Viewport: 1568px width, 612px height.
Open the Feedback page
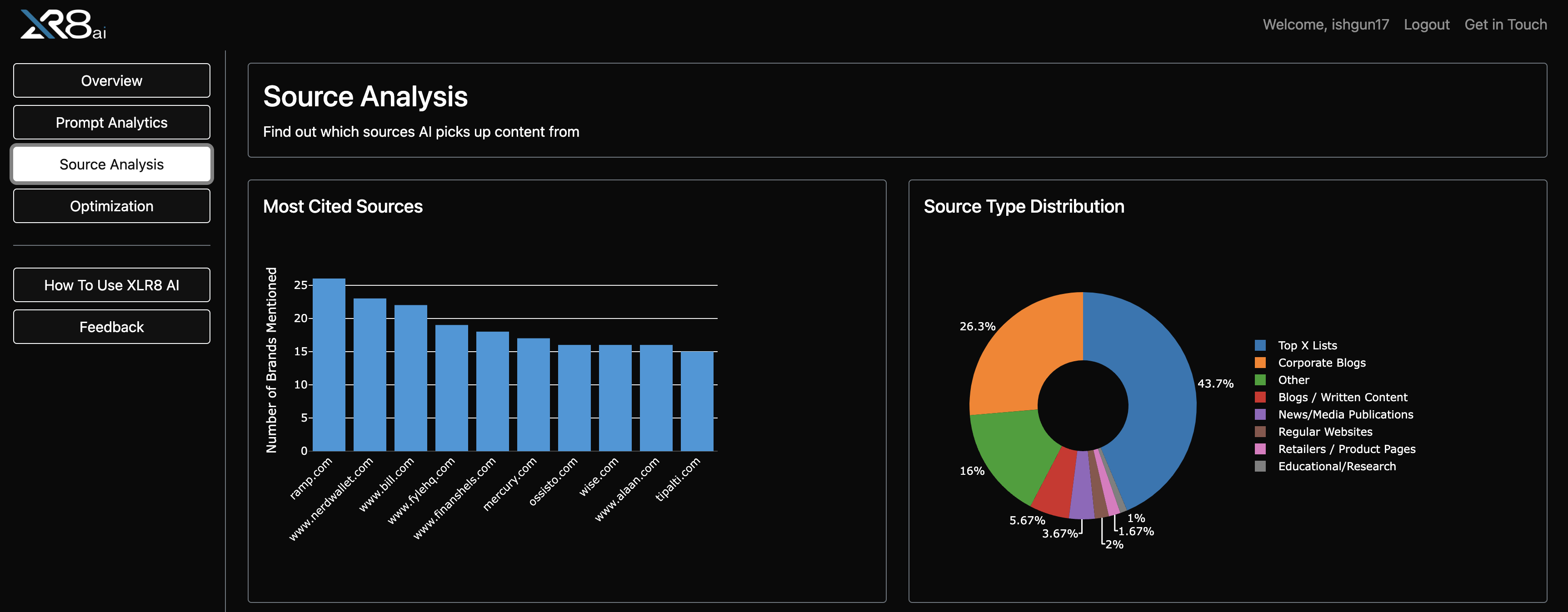[111, 327]
